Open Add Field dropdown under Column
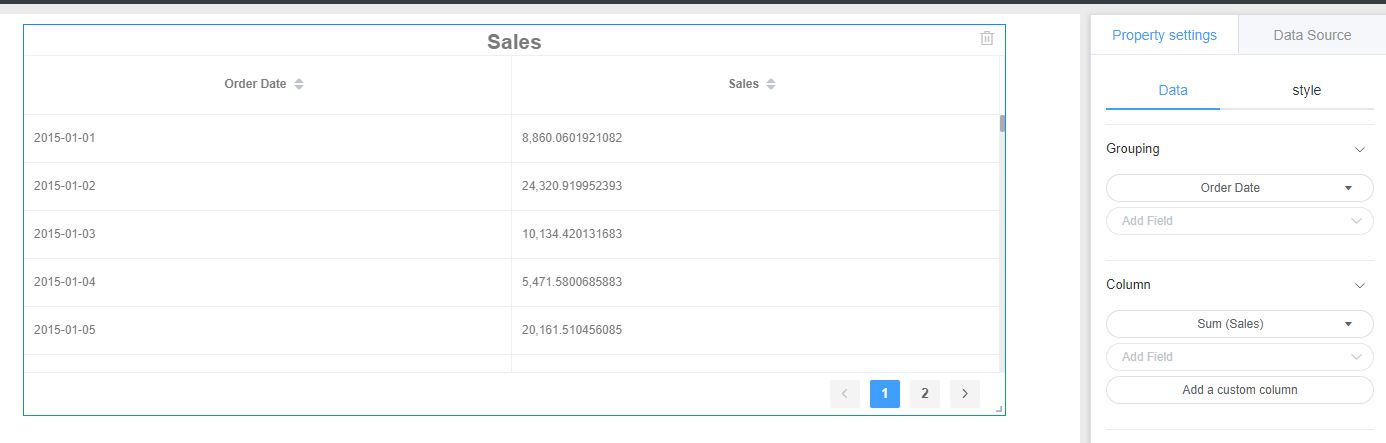Viewport: 1386px width, 443px height. click(x=1240, y=357)
